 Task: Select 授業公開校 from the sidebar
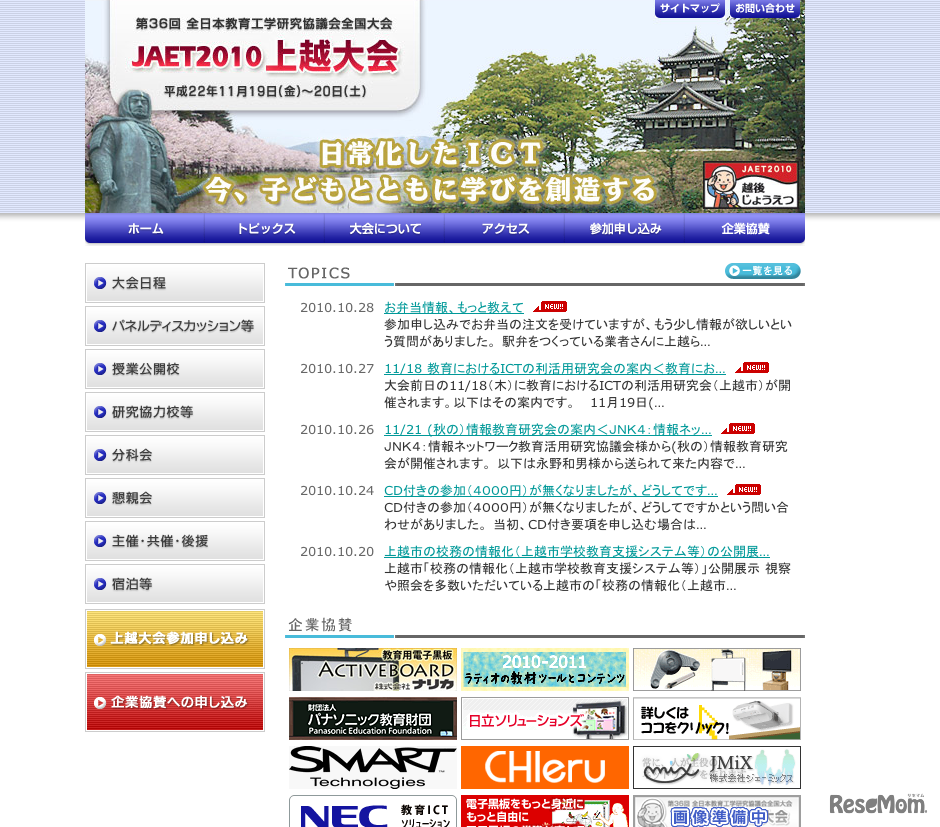[x=175, y=369]
